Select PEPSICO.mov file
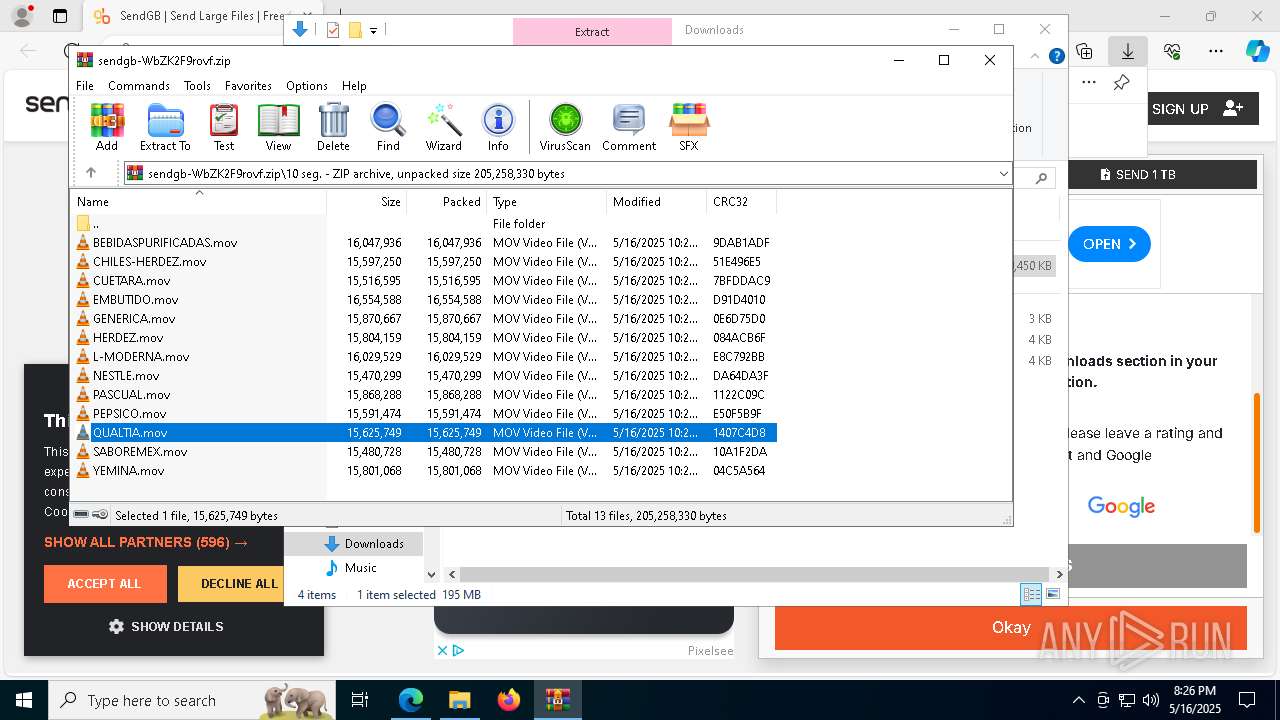Screen dimensions: 1280x720 [x=129, y=414]
